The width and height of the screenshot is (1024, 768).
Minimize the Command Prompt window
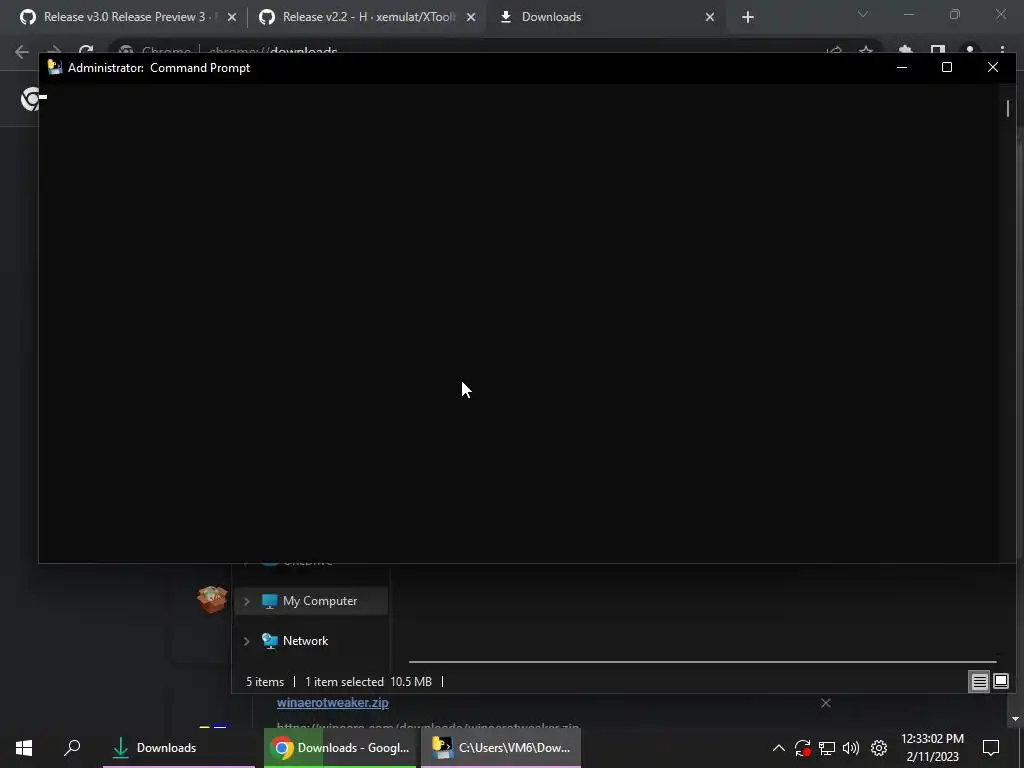click(902, 67)
